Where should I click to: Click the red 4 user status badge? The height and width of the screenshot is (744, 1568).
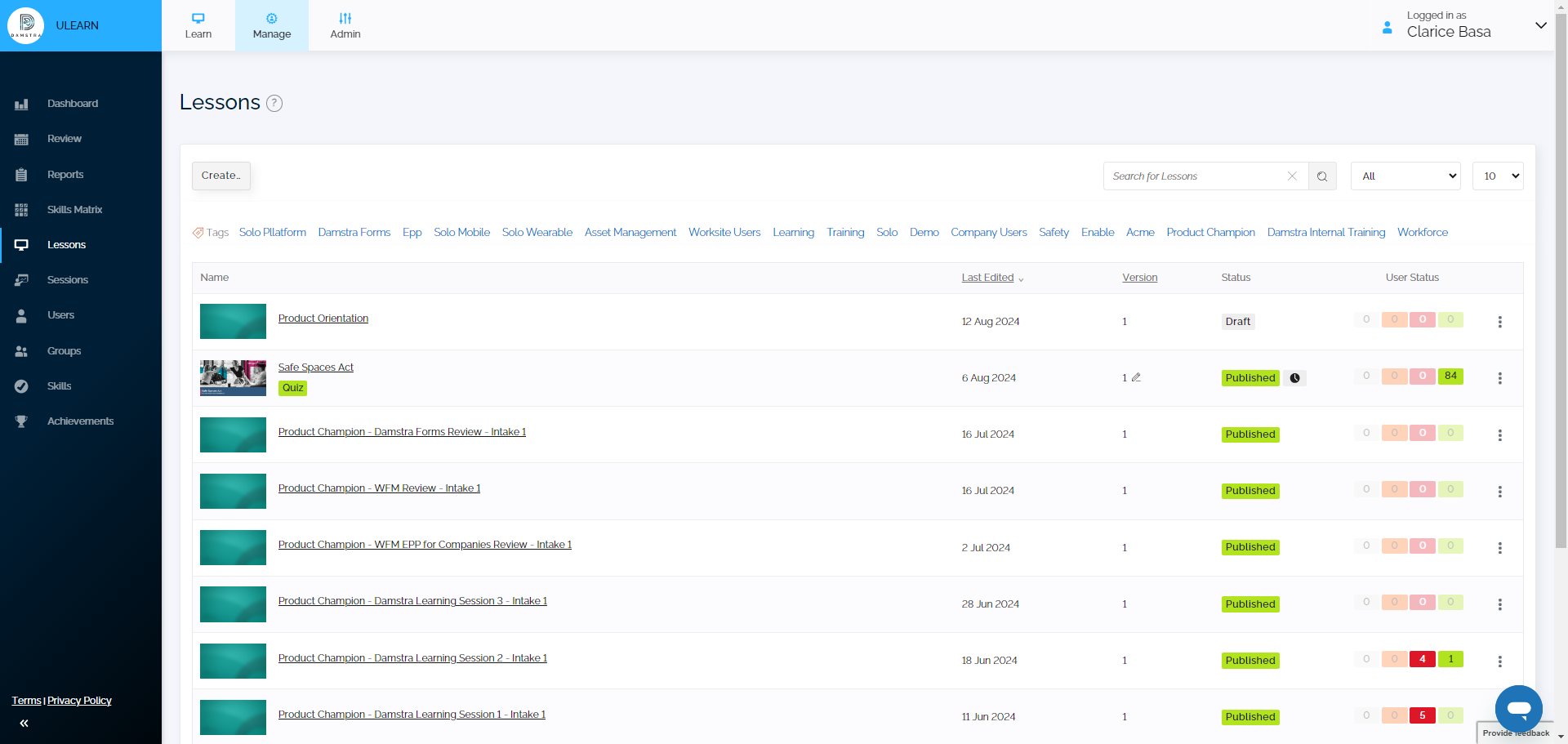click(1422, 659)
